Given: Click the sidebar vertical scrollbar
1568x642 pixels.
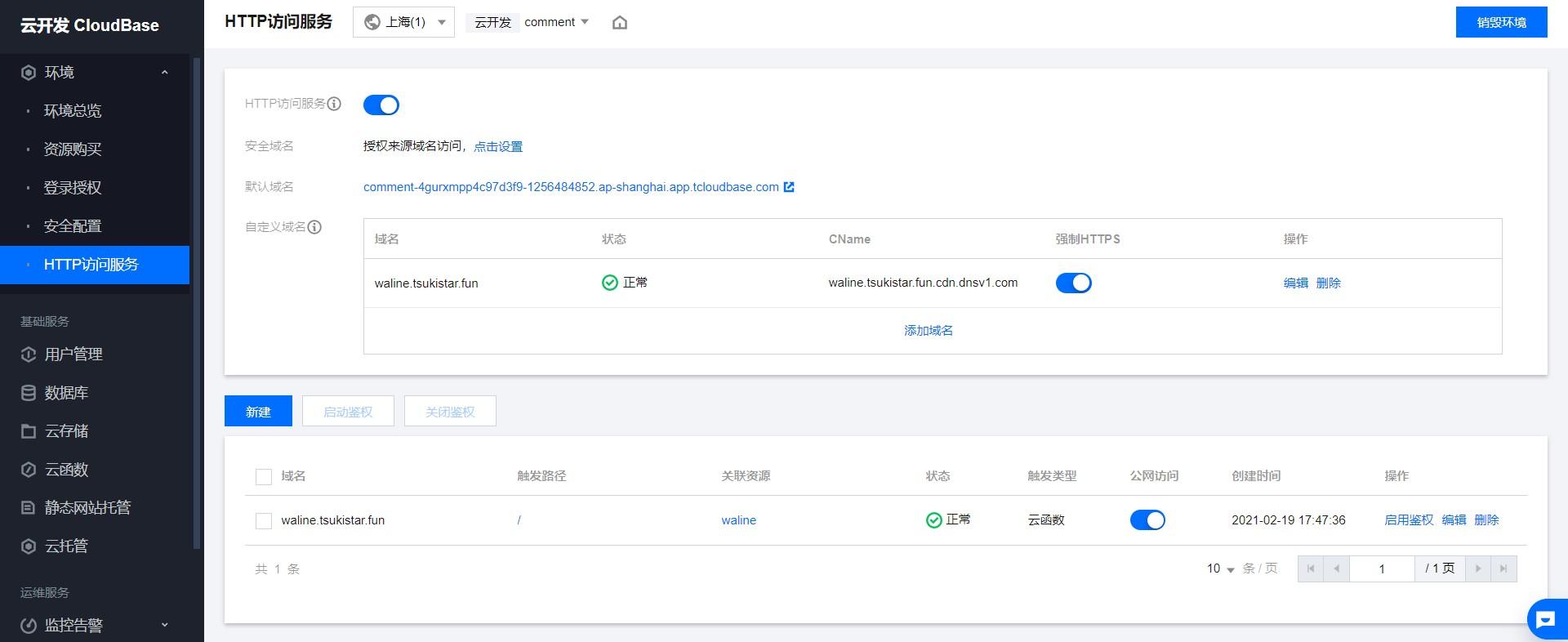Looking at the screenshot, I should click(196, 302).
